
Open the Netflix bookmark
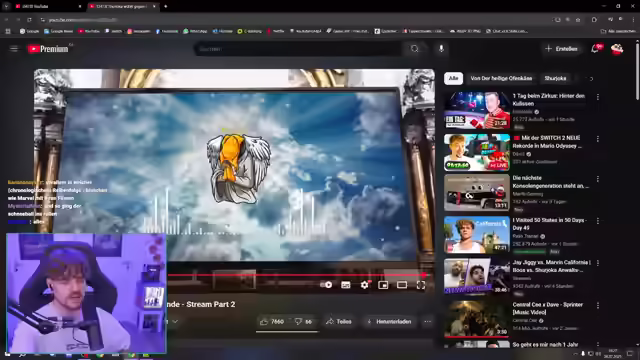tap(276, 31)
